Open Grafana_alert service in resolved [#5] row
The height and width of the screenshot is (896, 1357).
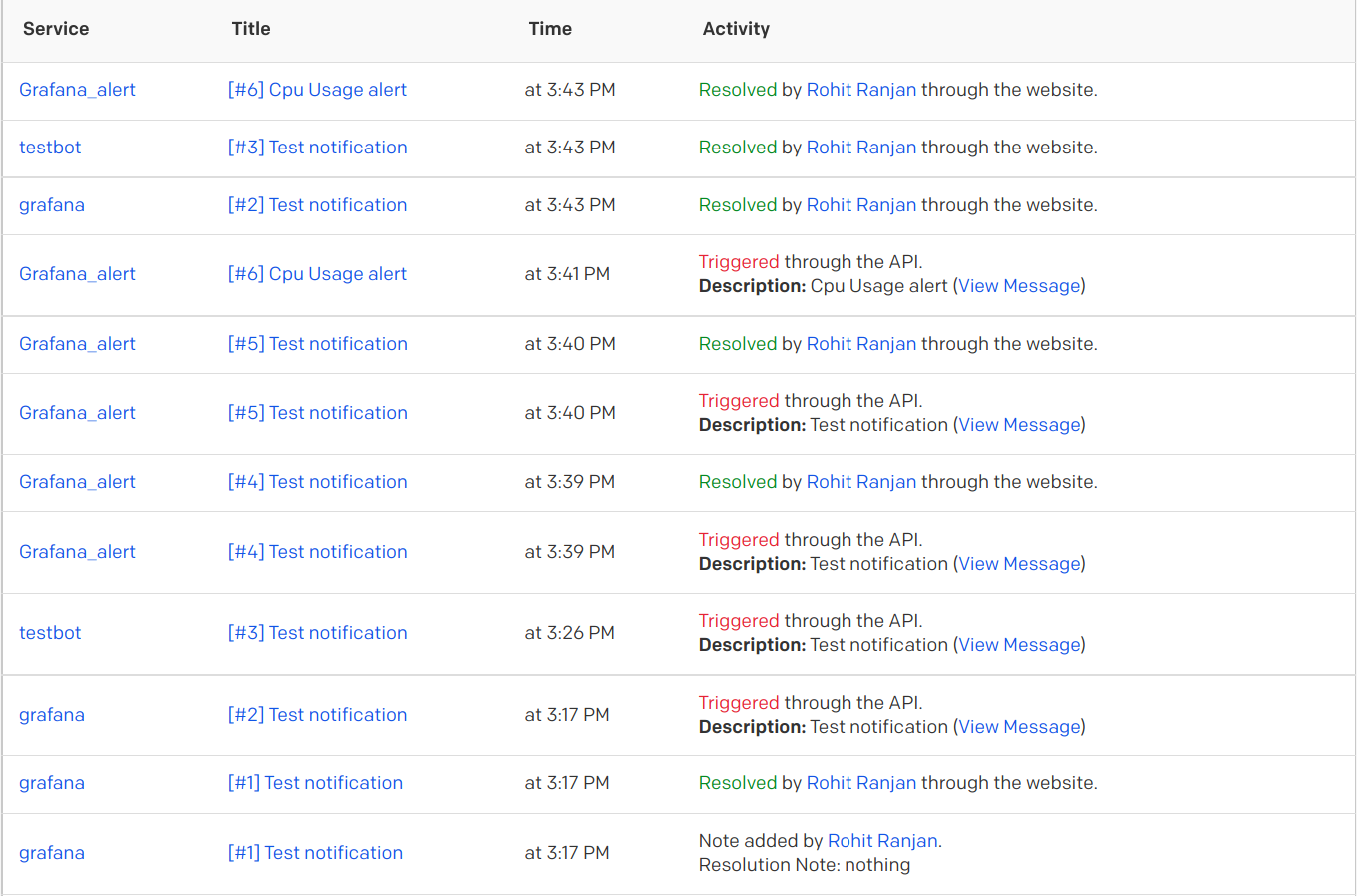[77, 344]
